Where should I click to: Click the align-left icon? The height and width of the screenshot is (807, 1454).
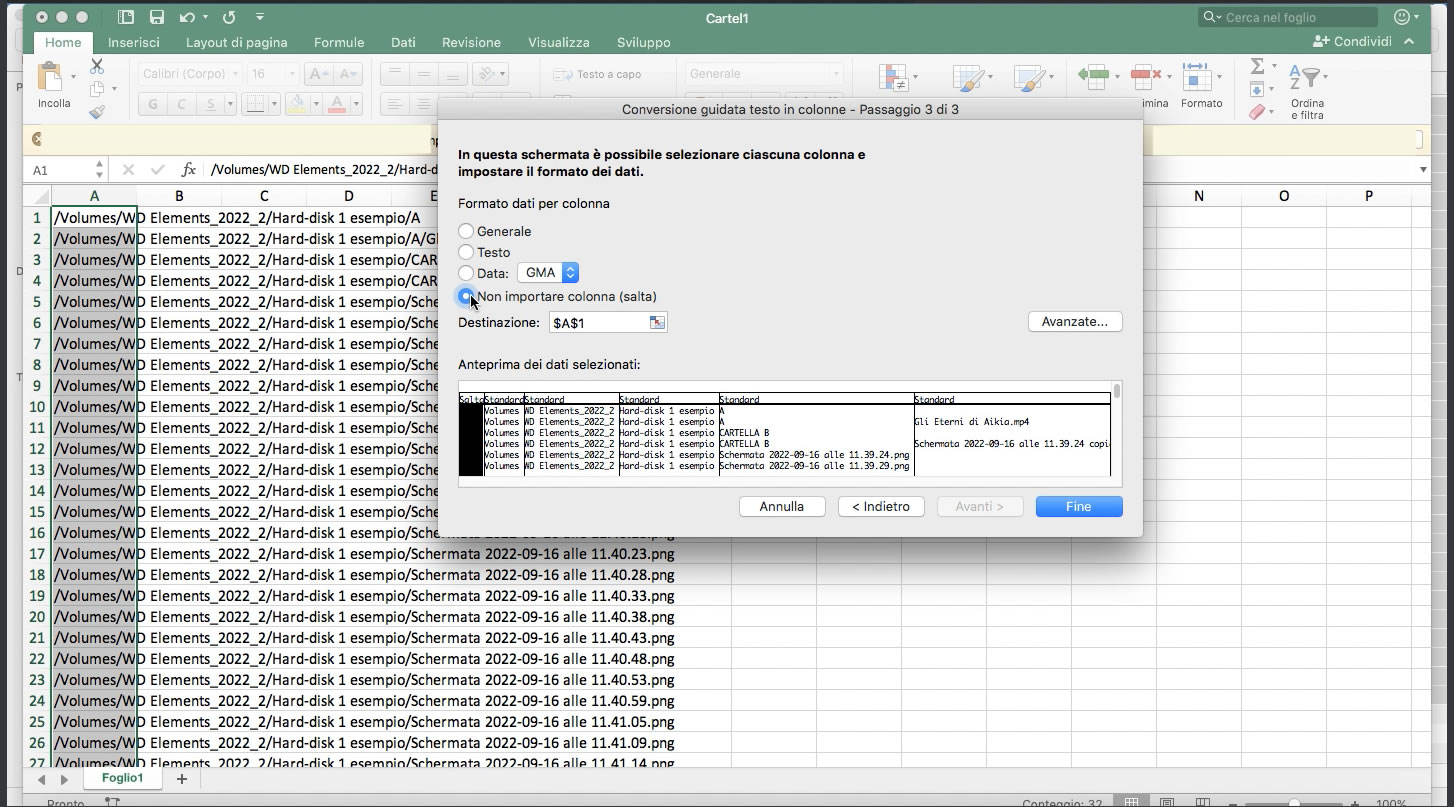[x=395, y=104]
